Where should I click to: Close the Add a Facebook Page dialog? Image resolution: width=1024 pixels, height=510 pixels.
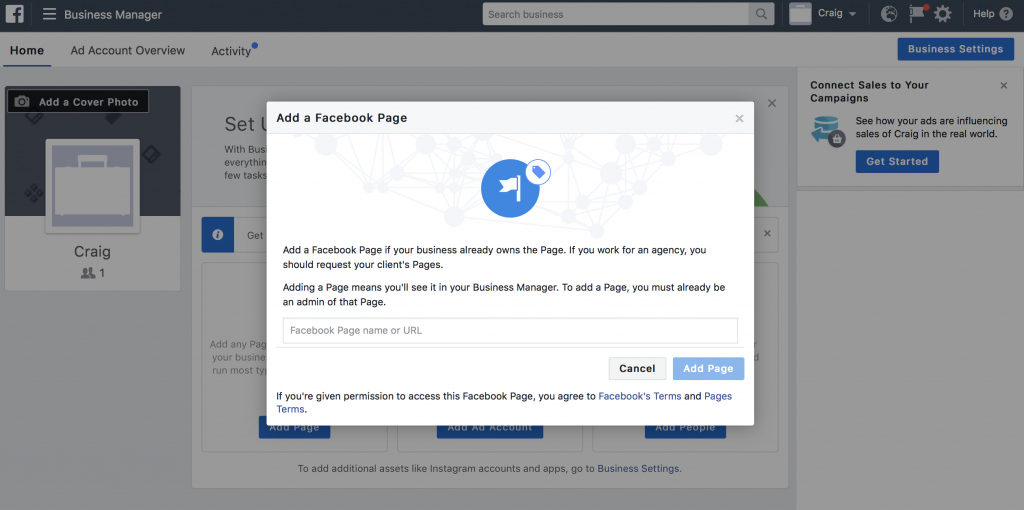tap(739, 118)
